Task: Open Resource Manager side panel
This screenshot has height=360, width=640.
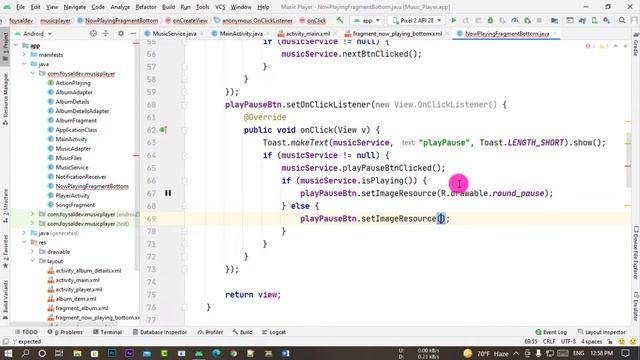Action: pyautogui.click(x=5, y=99)
